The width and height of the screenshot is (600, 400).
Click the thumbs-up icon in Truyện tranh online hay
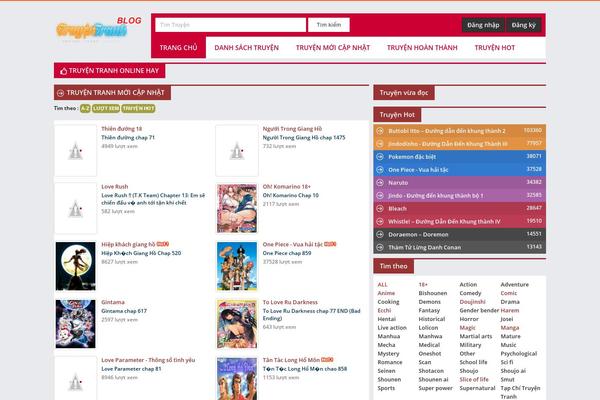(64, 71)
